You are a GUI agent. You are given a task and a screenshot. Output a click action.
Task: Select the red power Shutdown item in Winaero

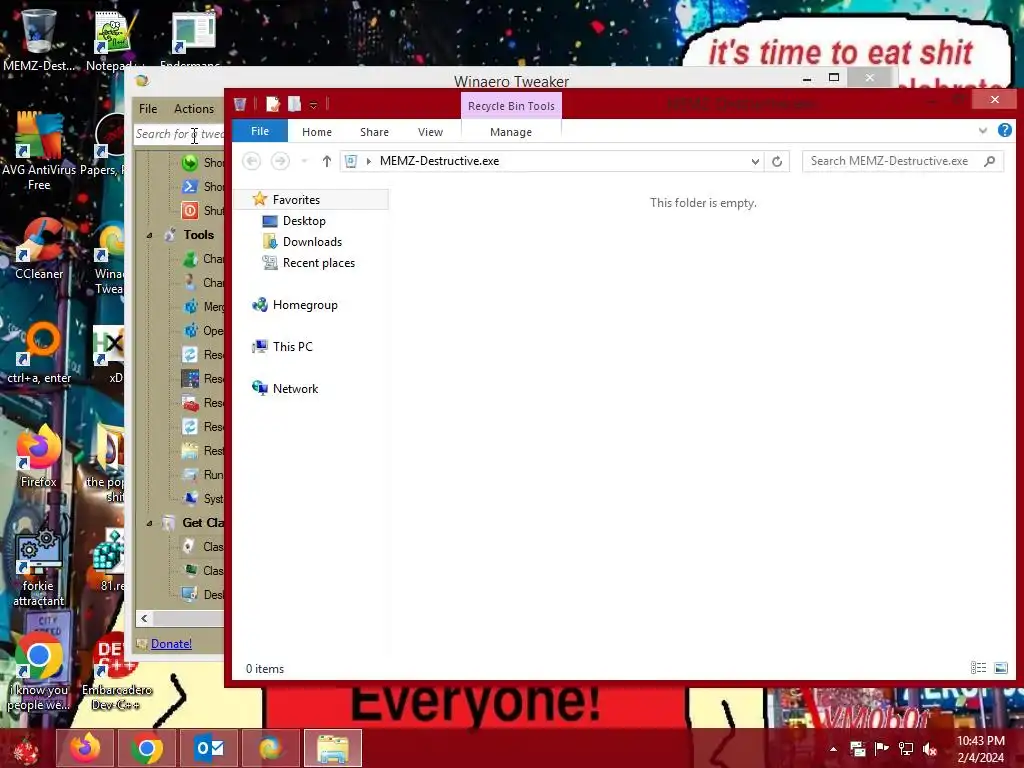tap(202, 210)
